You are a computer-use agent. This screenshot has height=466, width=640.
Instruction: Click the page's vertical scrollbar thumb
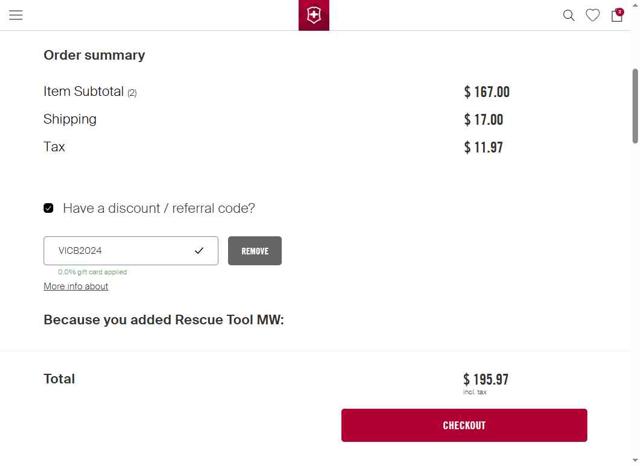635,105
